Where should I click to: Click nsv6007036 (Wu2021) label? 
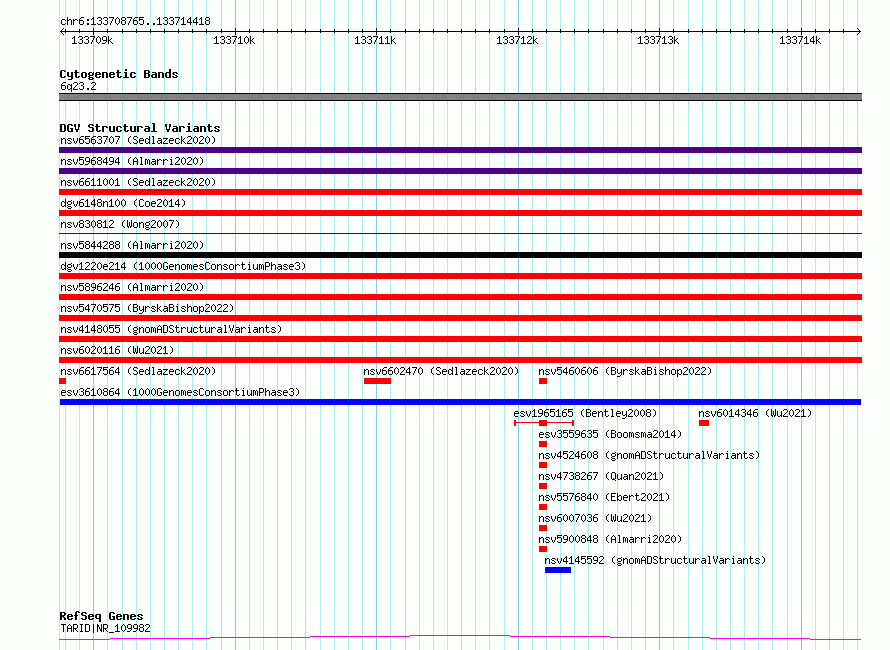tap(595, 518)
